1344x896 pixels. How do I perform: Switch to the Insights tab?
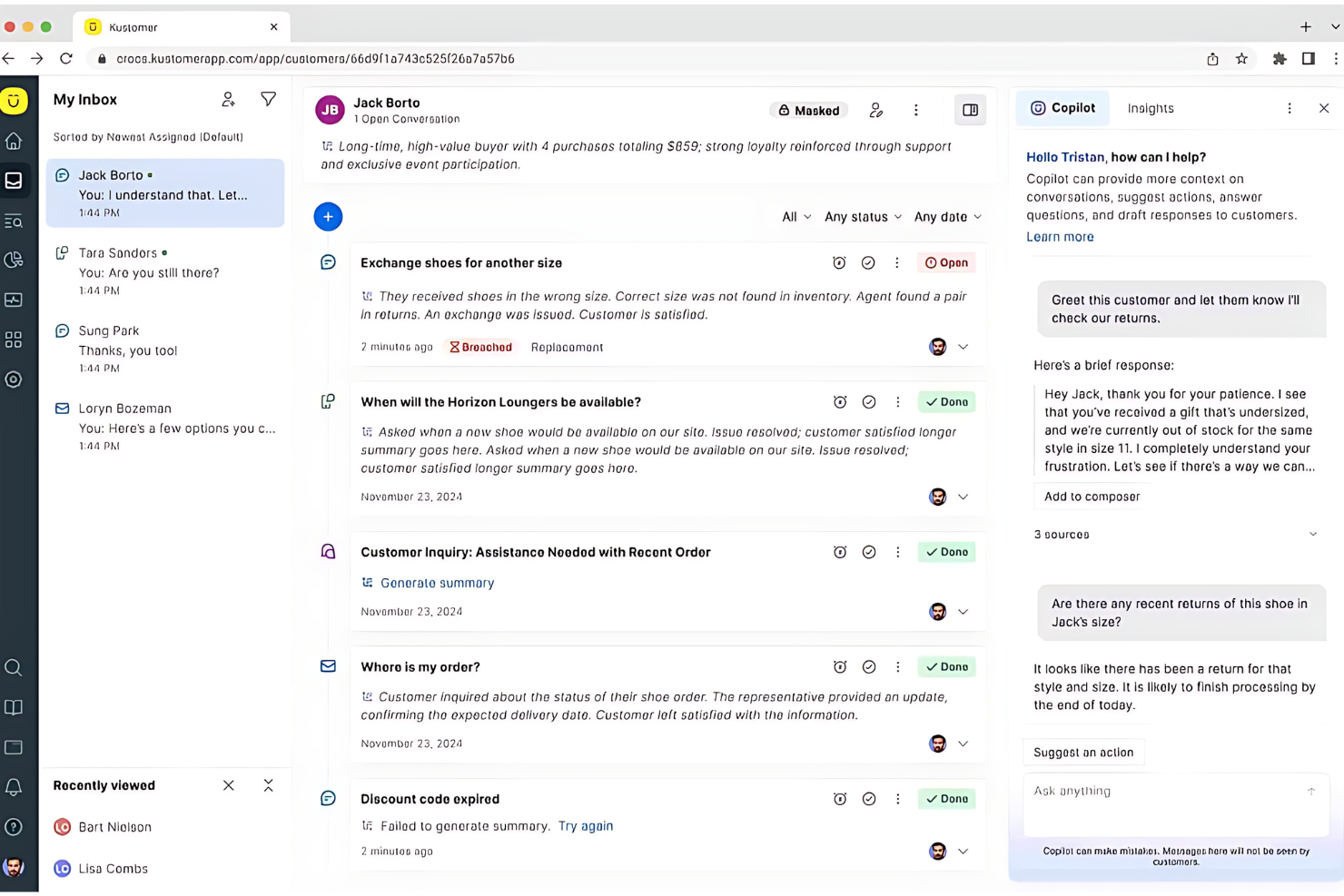1150,108
